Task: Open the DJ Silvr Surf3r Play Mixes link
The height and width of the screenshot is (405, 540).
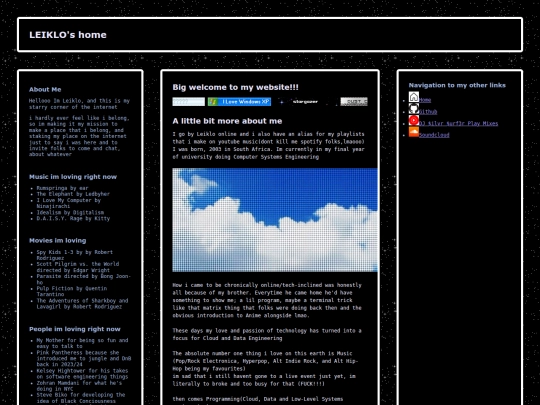Action: pos(458,123)
